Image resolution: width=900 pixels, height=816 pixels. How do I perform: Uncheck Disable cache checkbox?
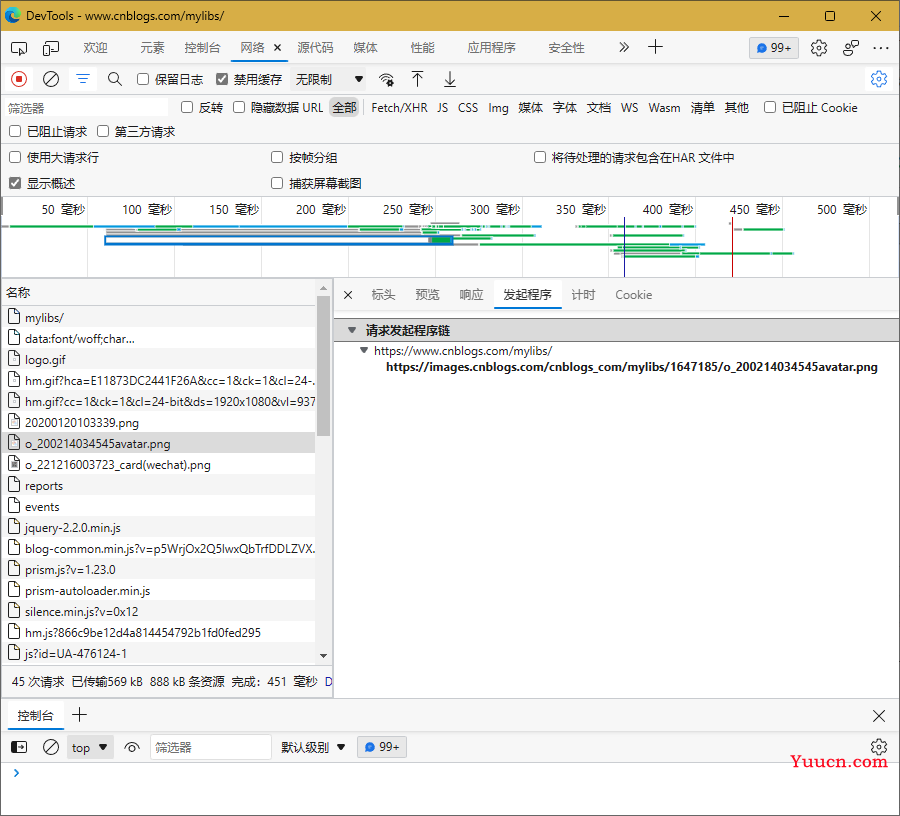222,79
